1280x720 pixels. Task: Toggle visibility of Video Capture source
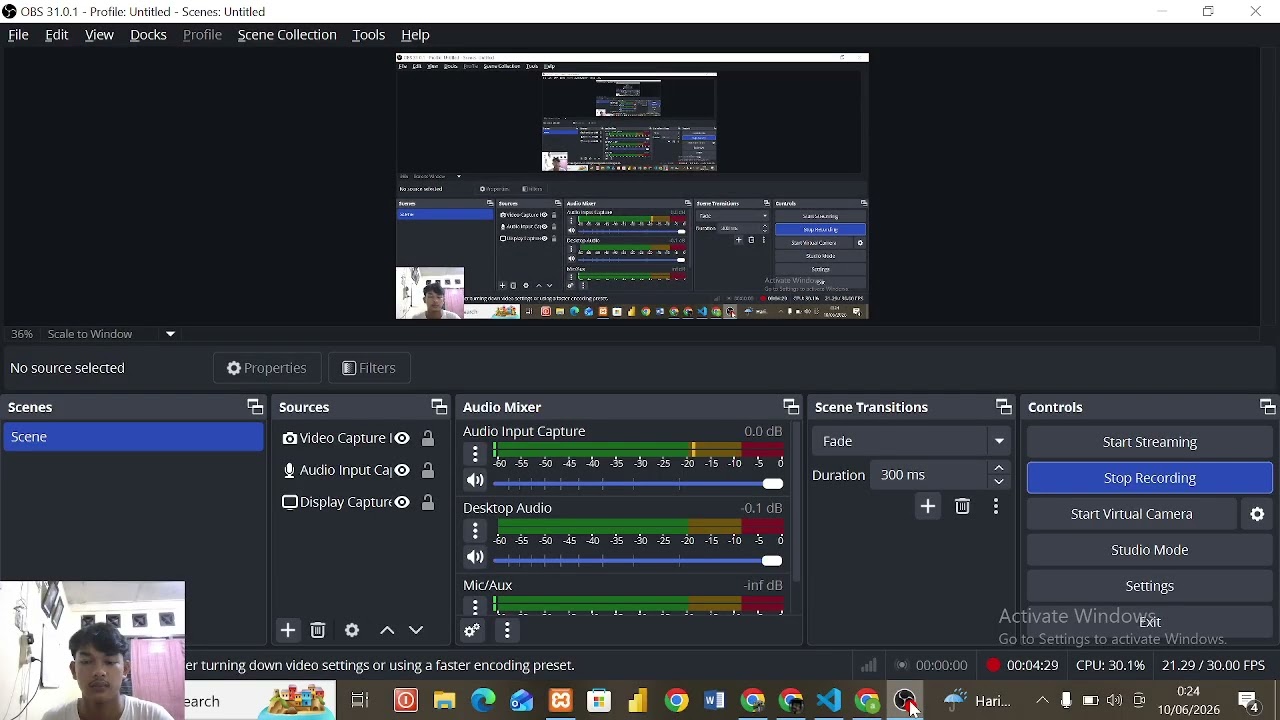click(402, 439)
